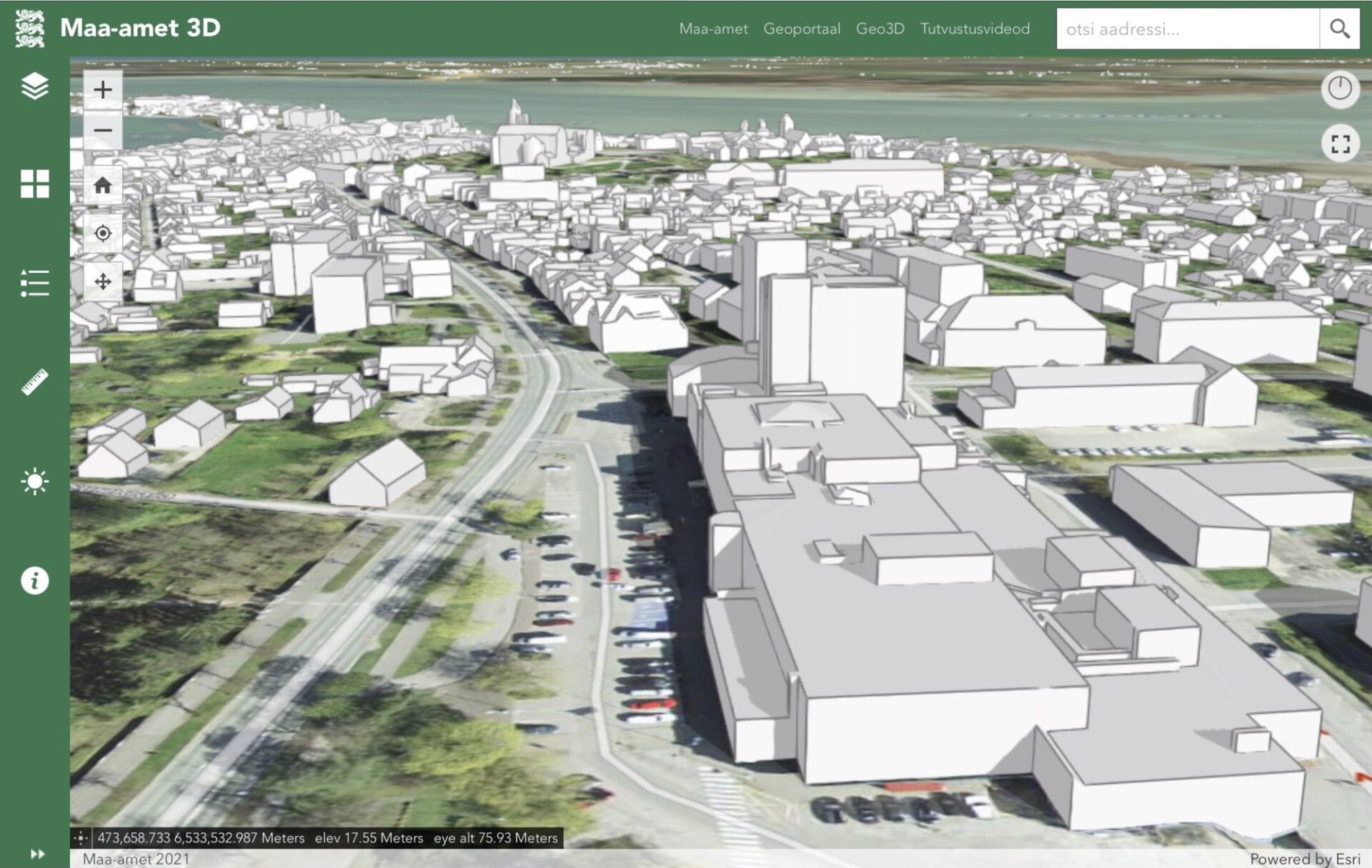Go to the Geo3D menu item
Image resolution: width=1372 pixels, height=868 pixels.
coord(880,29)
